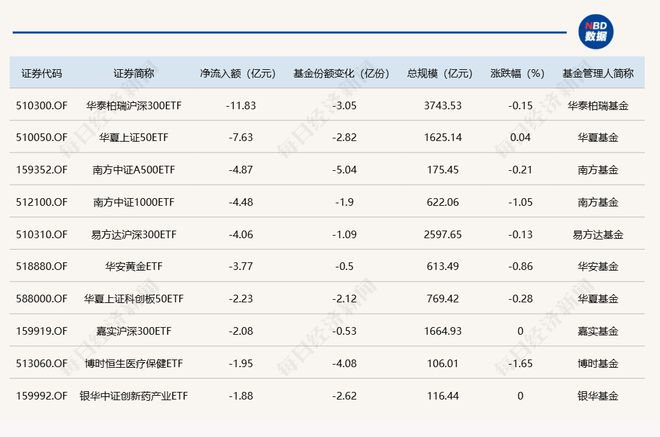Click price change value -1.05

[x=520, y=202]
